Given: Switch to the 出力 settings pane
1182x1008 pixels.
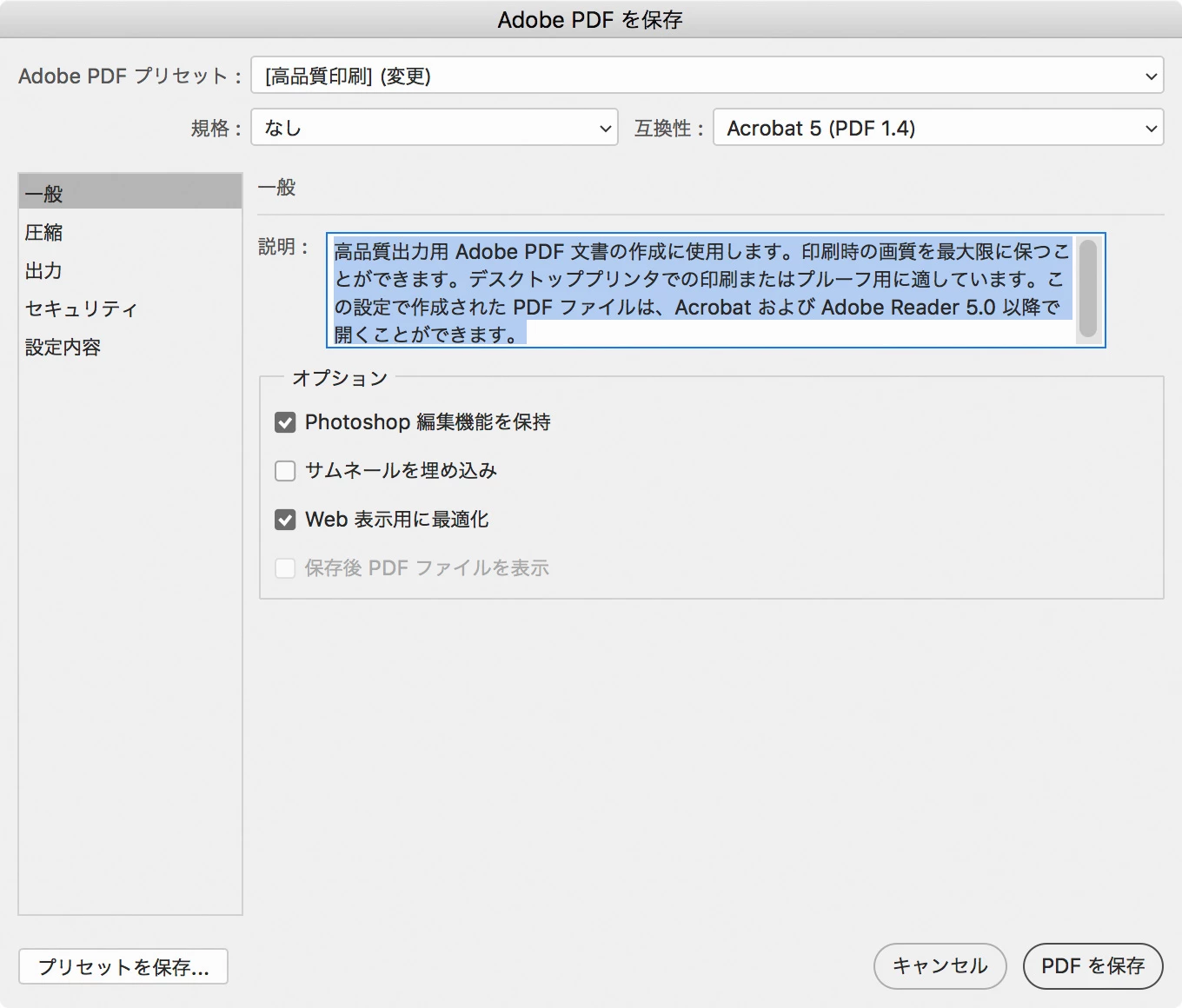Looking at the screenshot, I should [x=130, y=270].
